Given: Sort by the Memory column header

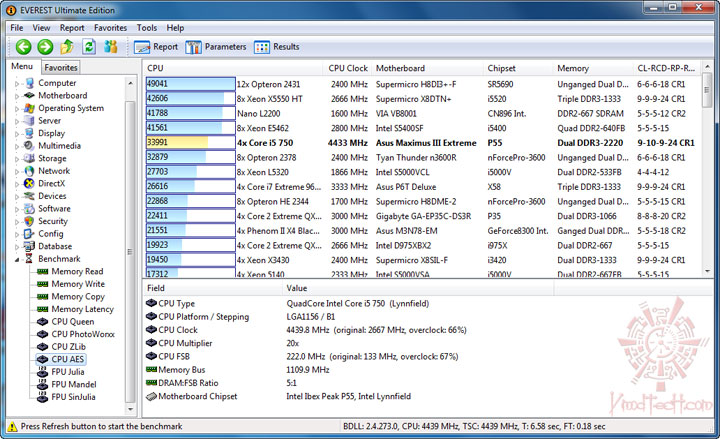Looking at the screenshot, I should (x=593, y=68).
